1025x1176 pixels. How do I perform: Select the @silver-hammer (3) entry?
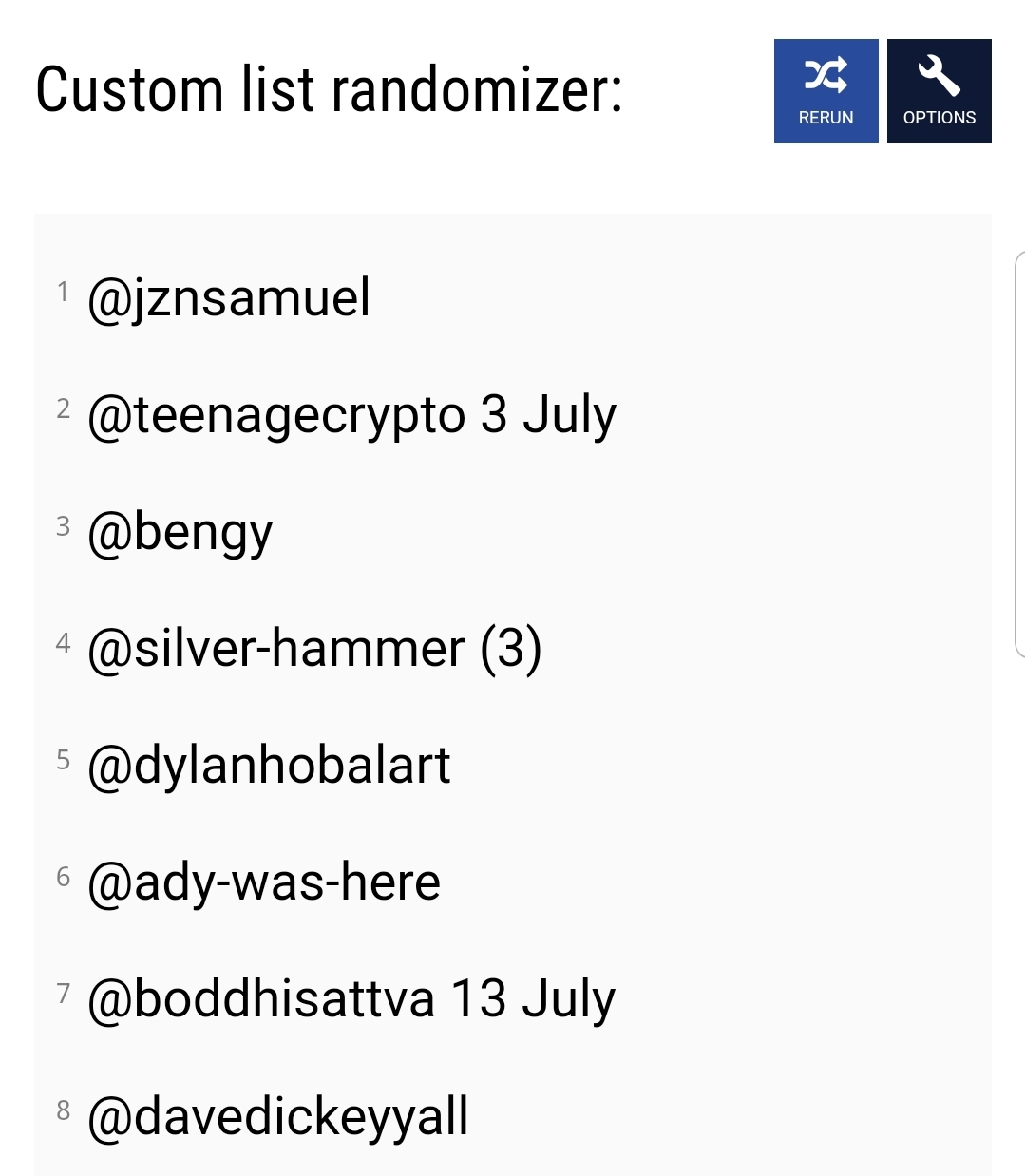[314, 649]
